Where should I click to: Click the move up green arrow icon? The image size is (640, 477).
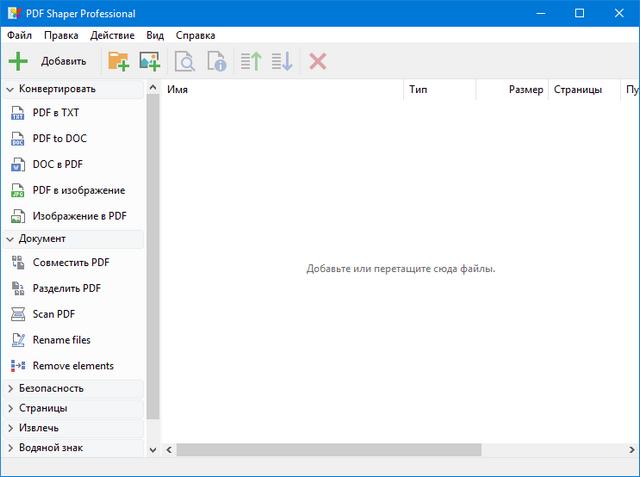250,62
